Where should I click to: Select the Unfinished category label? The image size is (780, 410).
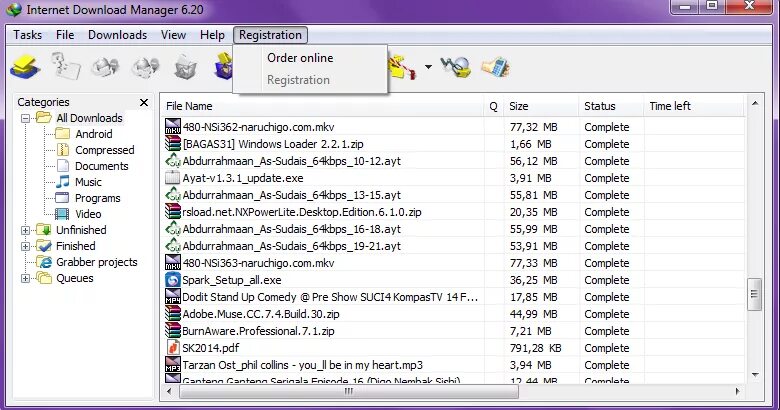(81, 230)
